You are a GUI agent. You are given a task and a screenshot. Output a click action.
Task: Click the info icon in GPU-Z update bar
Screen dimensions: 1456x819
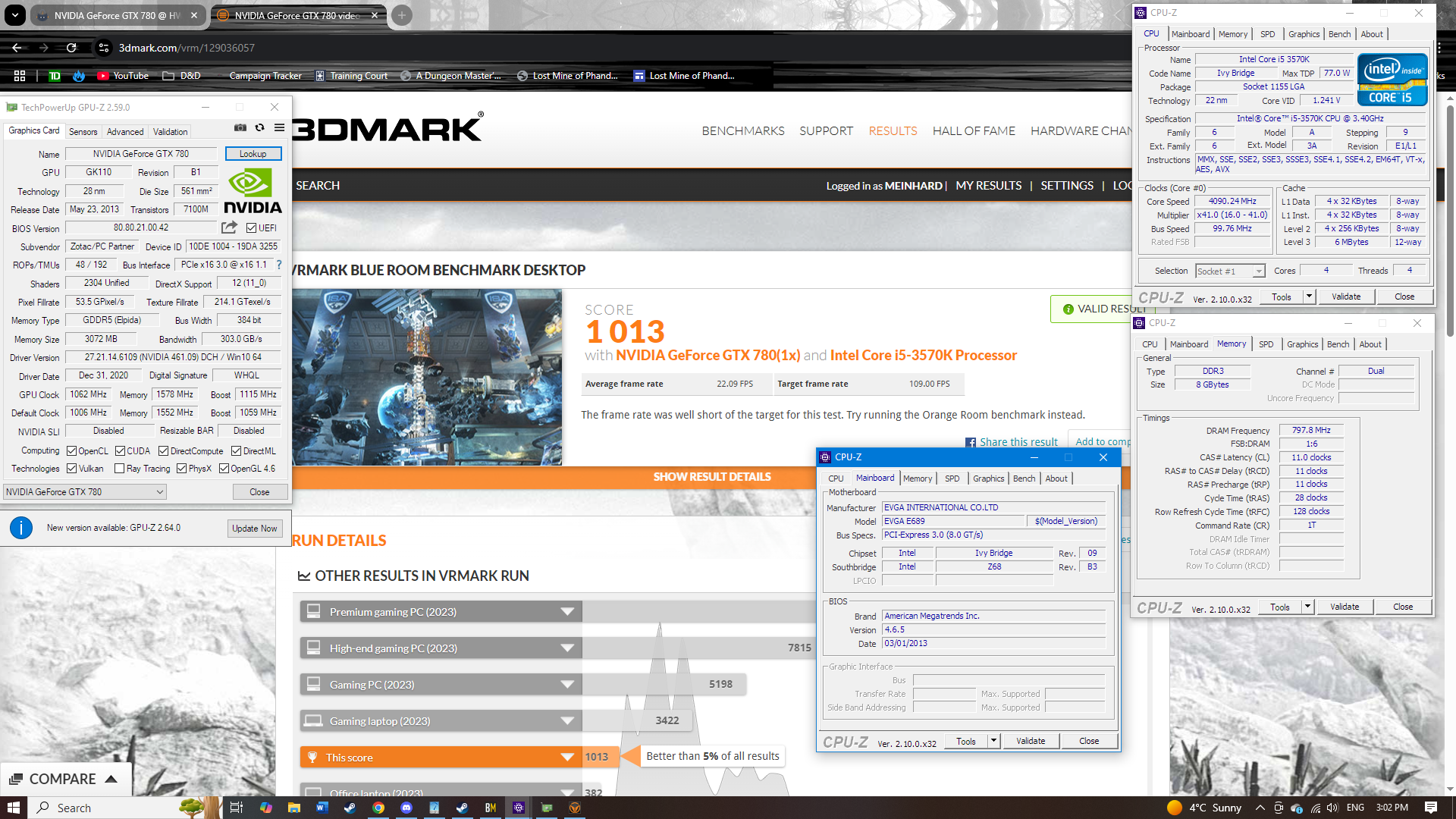click(x=21, y=528)
